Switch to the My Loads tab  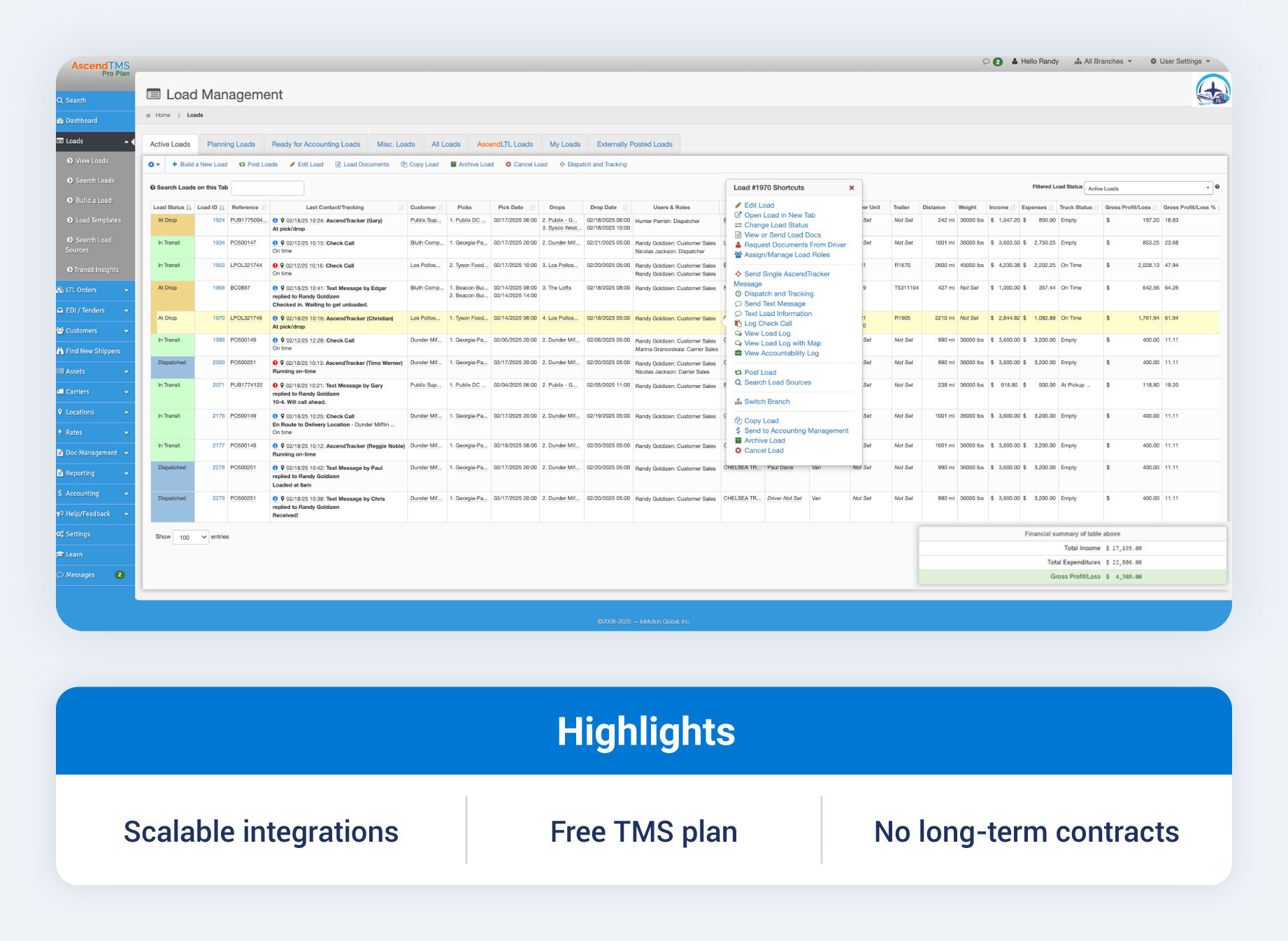point(565,145)
